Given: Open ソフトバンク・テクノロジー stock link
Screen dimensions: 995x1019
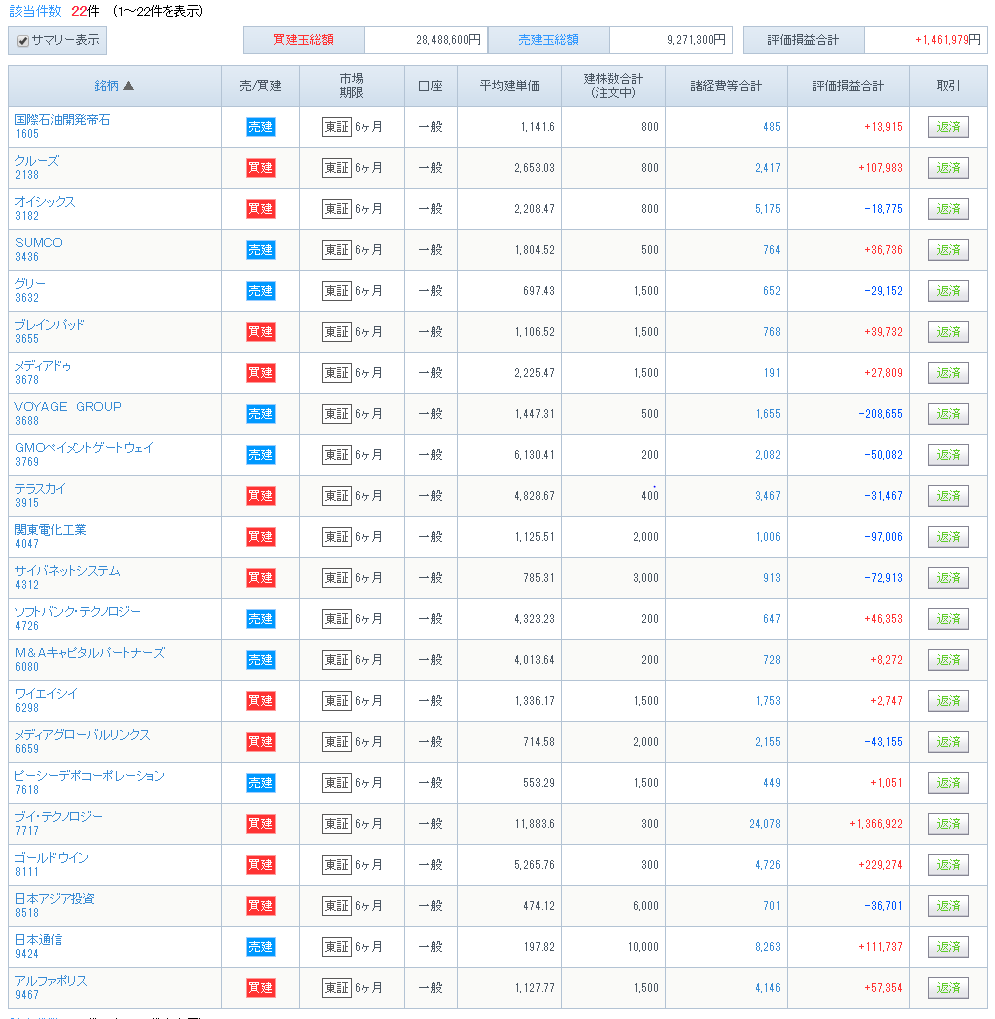Looking at the screenshot, I should coord(77,612).
